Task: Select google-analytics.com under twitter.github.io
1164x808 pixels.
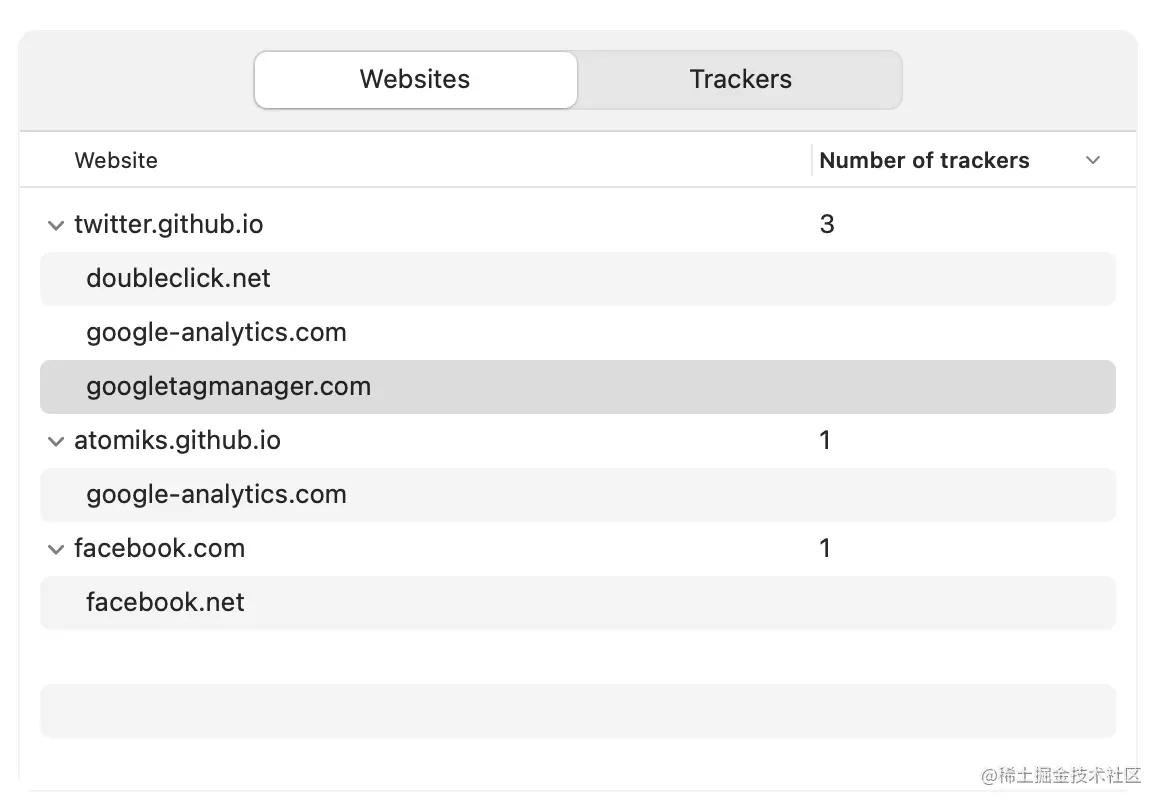Action: [x=216, y=332]
